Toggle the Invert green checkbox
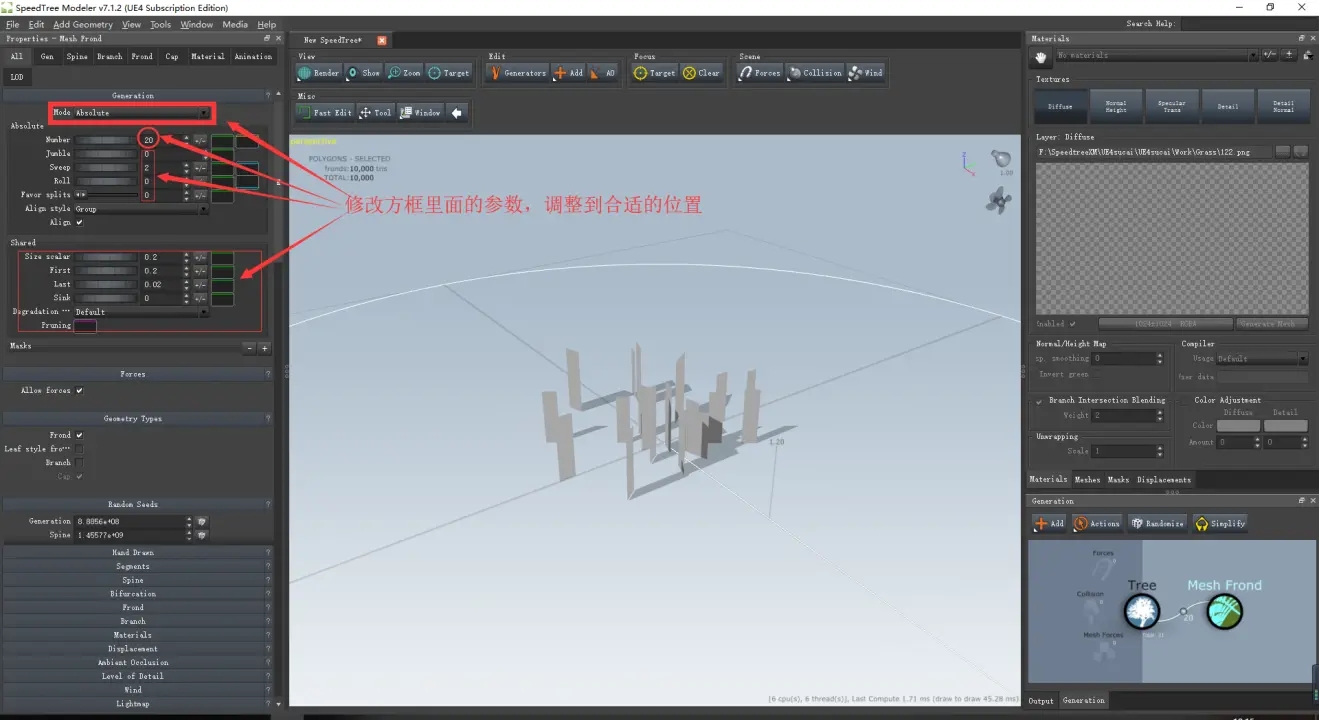 point(1098,375)
